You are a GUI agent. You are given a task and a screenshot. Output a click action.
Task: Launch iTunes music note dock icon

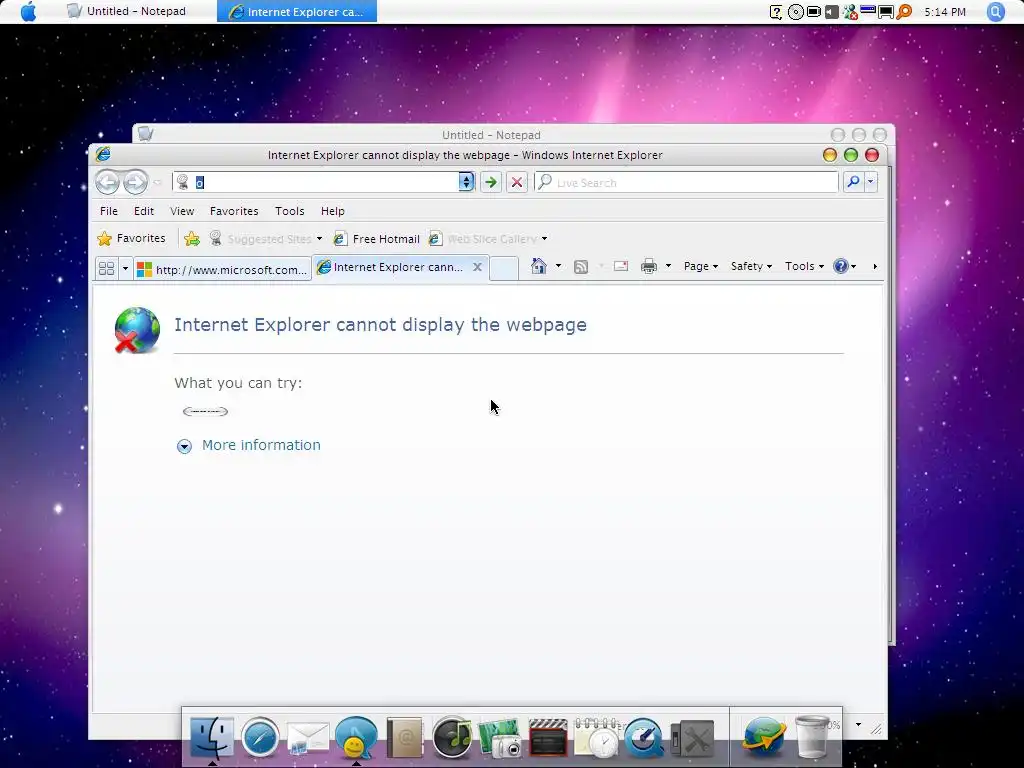[x=452, y=738]
